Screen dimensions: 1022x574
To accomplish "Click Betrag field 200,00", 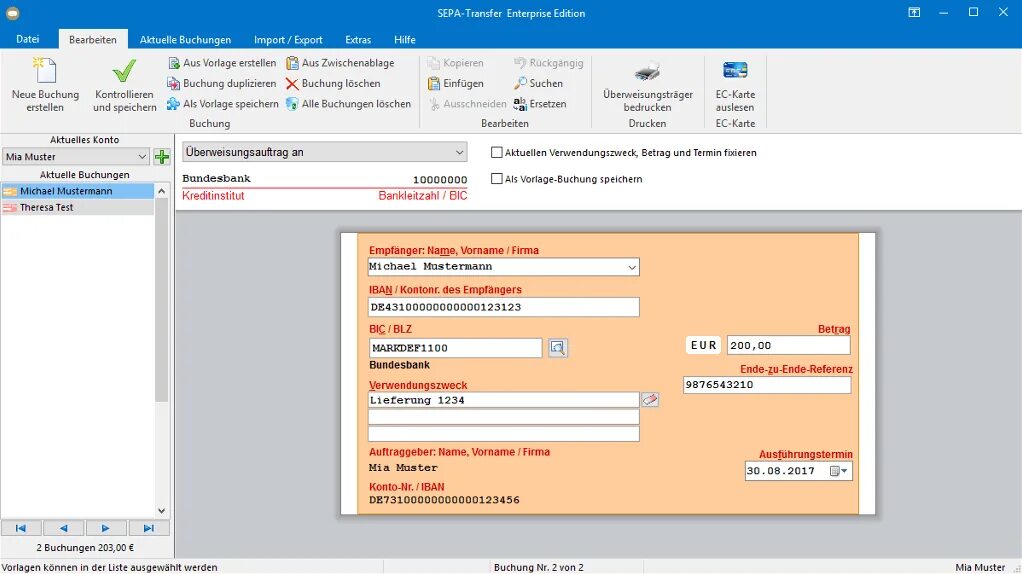I will [788, 345].
